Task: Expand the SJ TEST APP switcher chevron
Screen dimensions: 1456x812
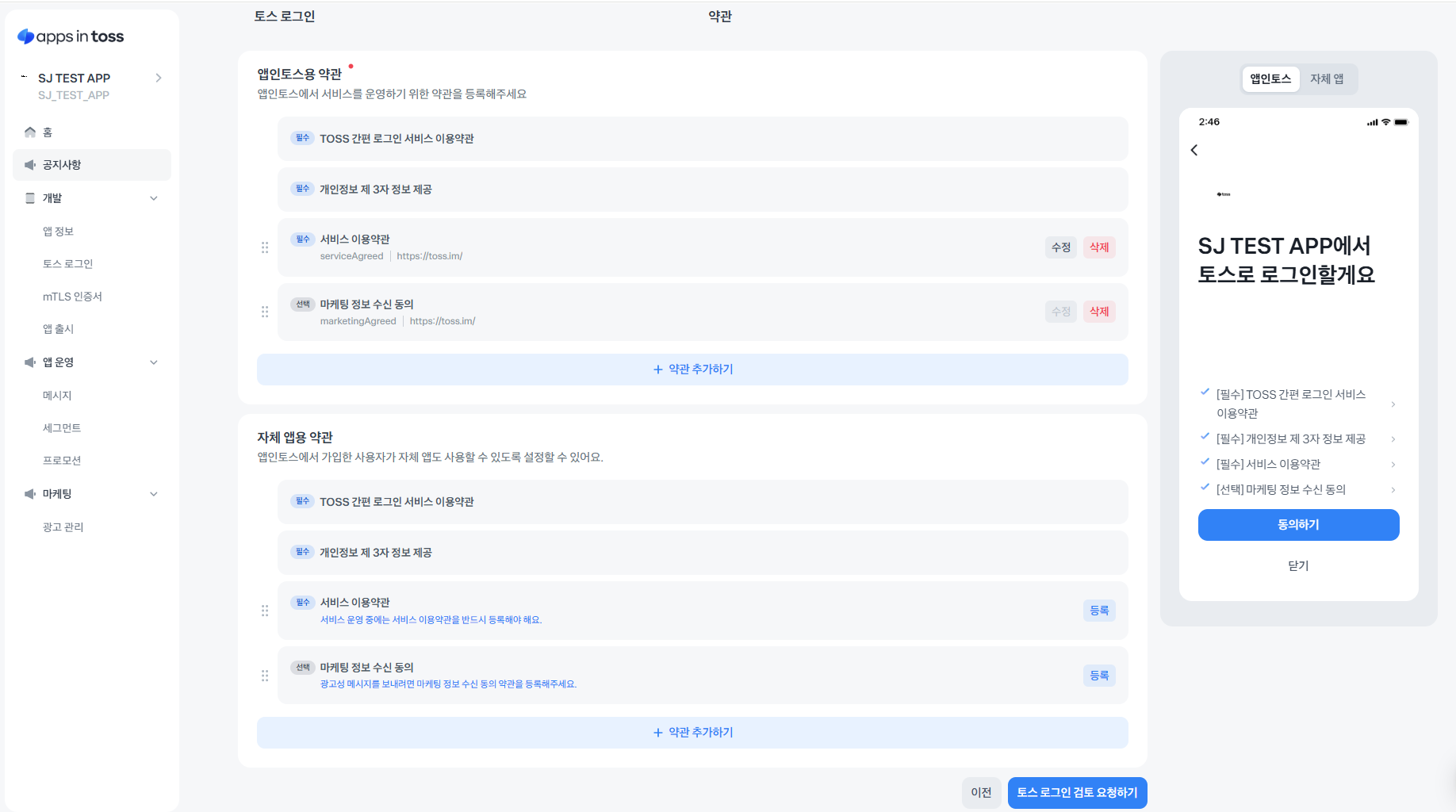Action: (159, 78)
